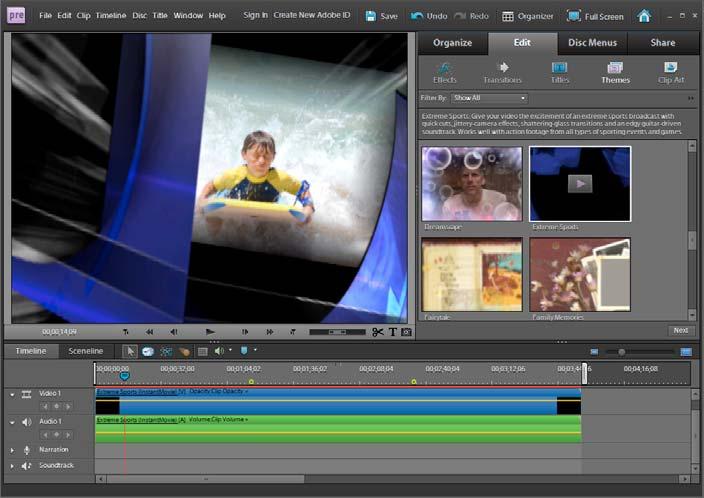Collapse the Audio 1 track
704x498 pixels.
(12, 423)
